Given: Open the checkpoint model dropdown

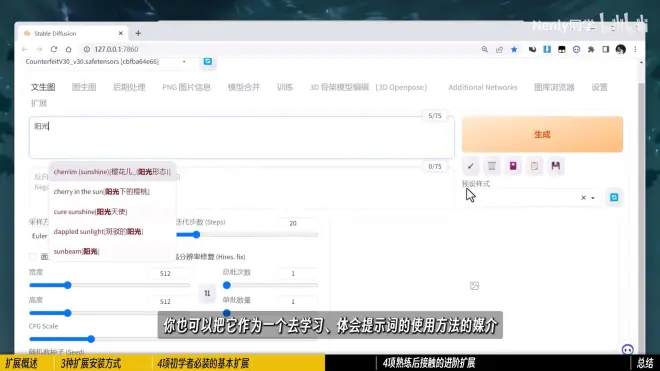Looking at the screenshot, I should [105, 61].
